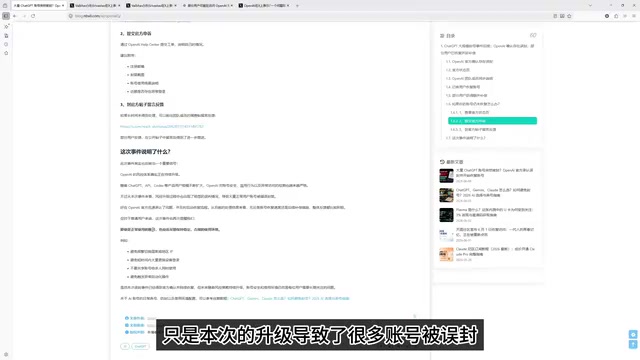Open the fourth latest article title
This screenshot has height=360, width=640.
point(495,232)
